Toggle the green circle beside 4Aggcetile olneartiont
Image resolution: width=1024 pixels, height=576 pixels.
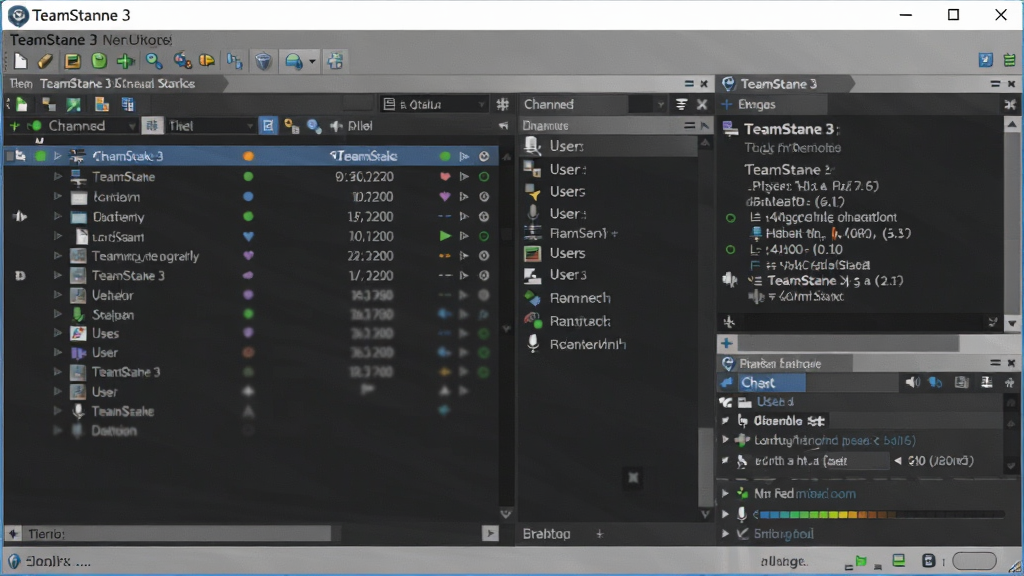pyautogui.click(x=731, y=217)
